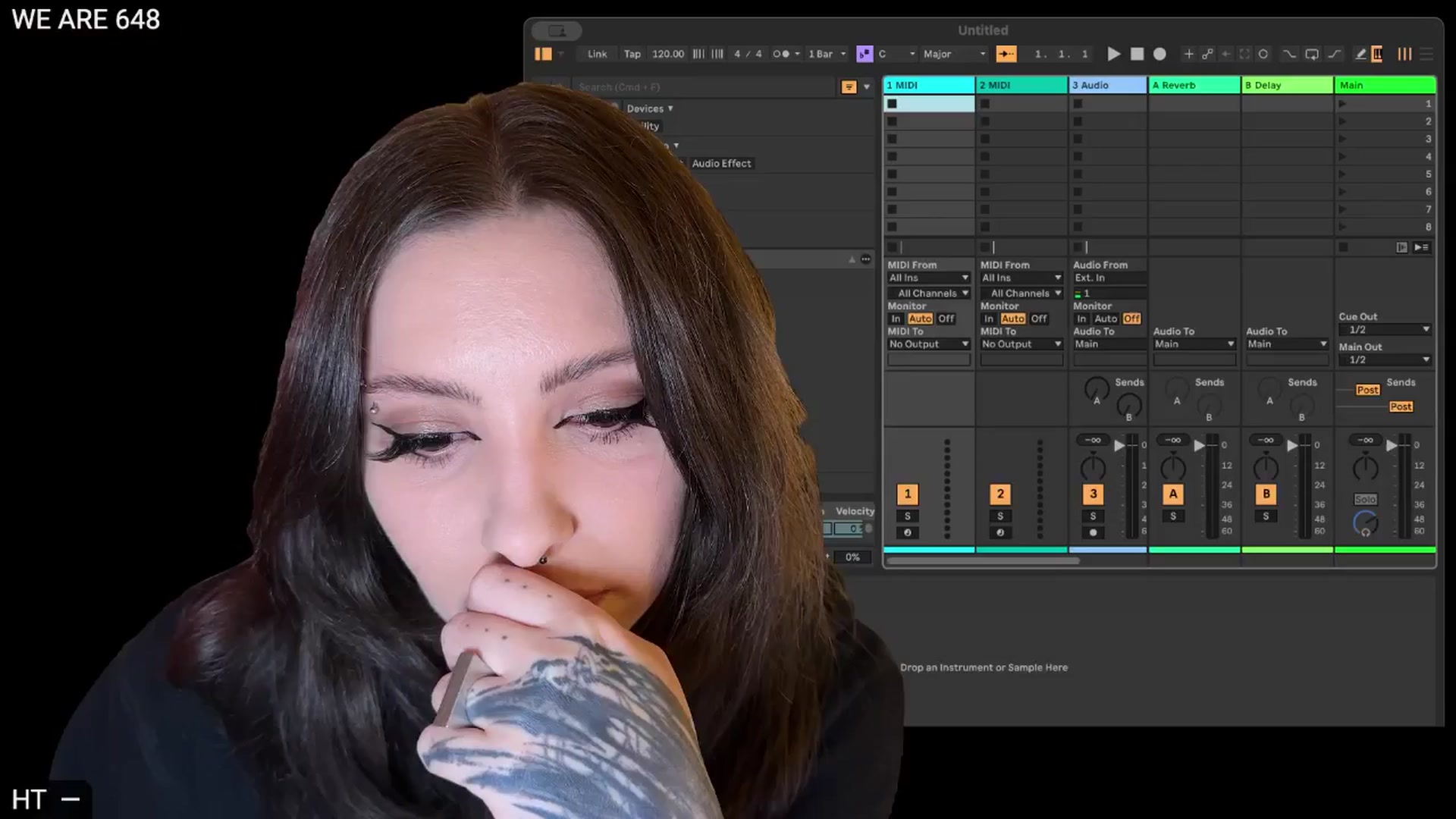The height and width of the screenshot is (819, 1456).
Task: Select the B Delay track header
Action: pos(1287,85)
